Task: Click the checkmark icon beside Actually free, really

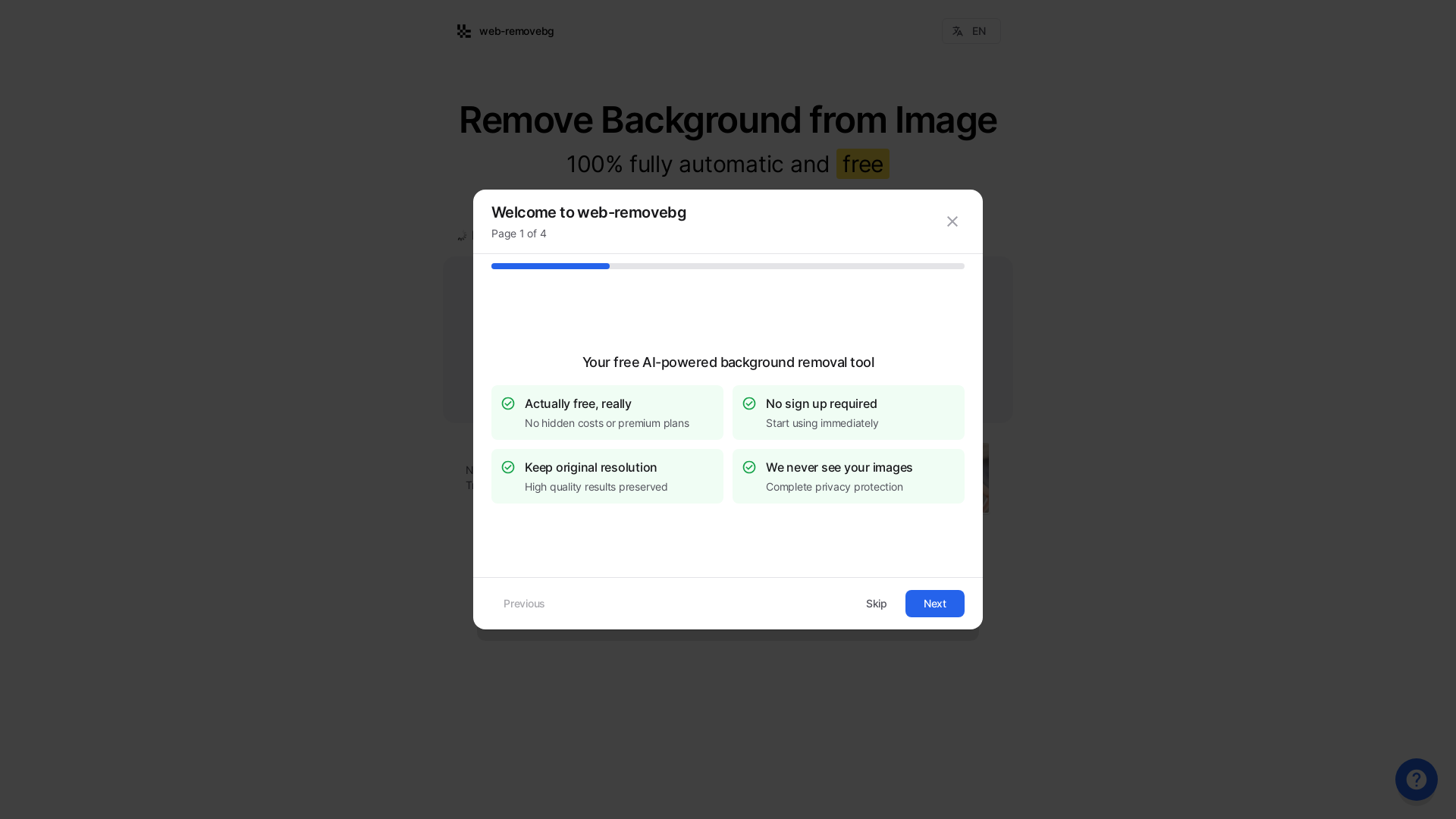Action: (508, 403)
